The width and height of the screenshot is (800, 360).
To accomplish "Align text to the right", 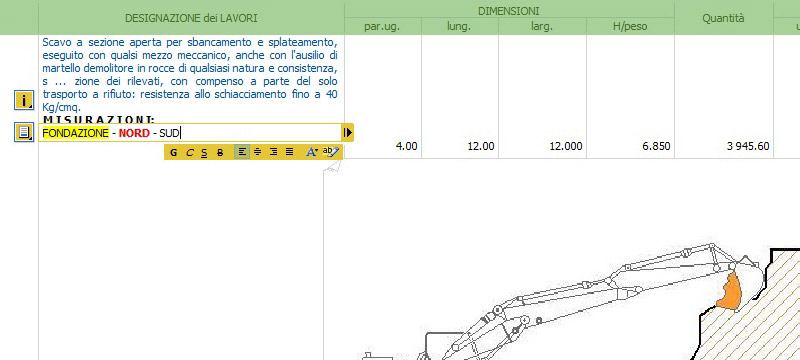I will (273, 152).
